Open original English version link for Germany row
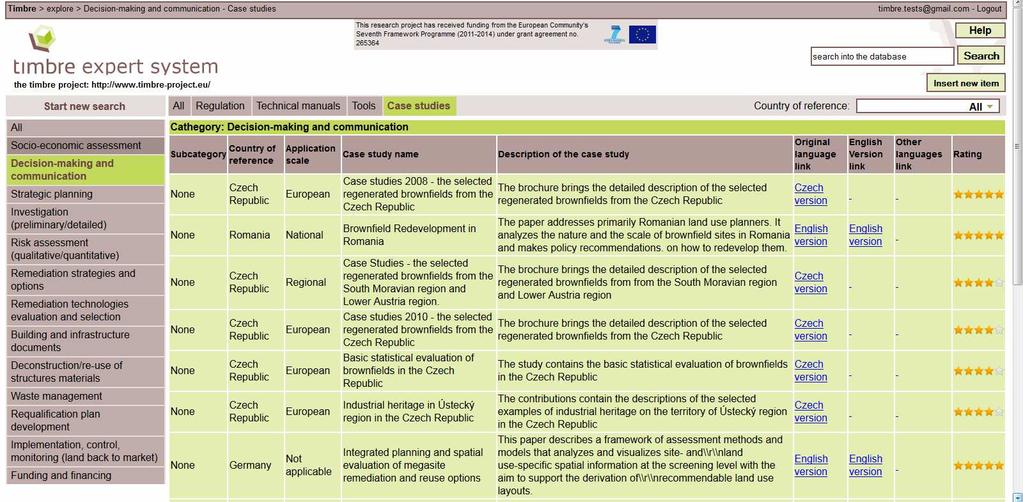 click(811, 465)
